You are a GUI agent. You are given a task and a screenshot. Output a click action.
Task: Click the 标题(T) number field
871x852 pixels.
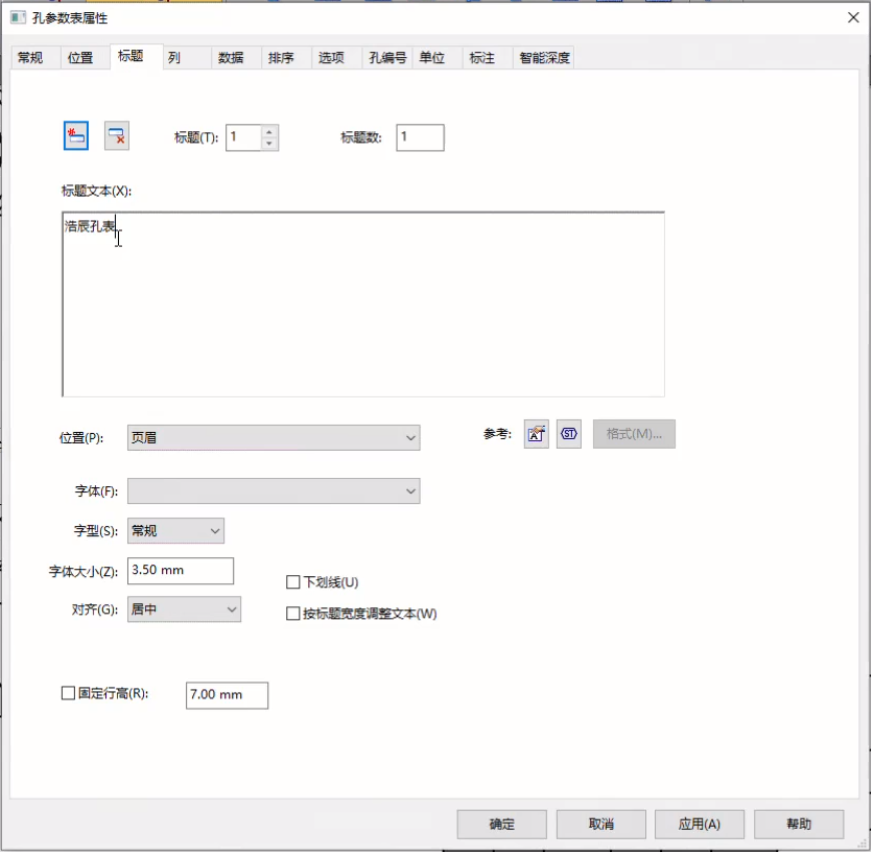click(x=243, y=137)
